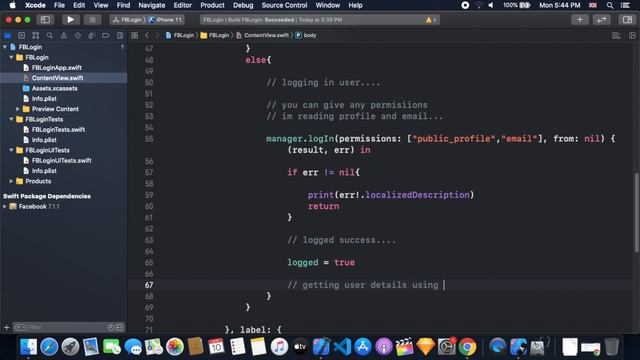Screen dimensions: 640x360
Task: Open FBLoginApp.swift in the navigator
Action: point(57,68)
